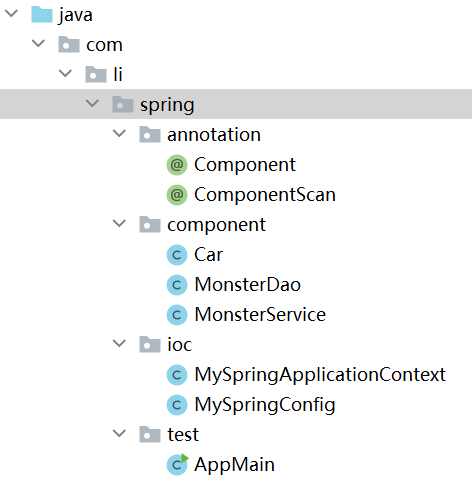The width and height of the screenshot is (472, 484).
Task: Select the ComponentScan annotation file
Action: tap(265, 195)
